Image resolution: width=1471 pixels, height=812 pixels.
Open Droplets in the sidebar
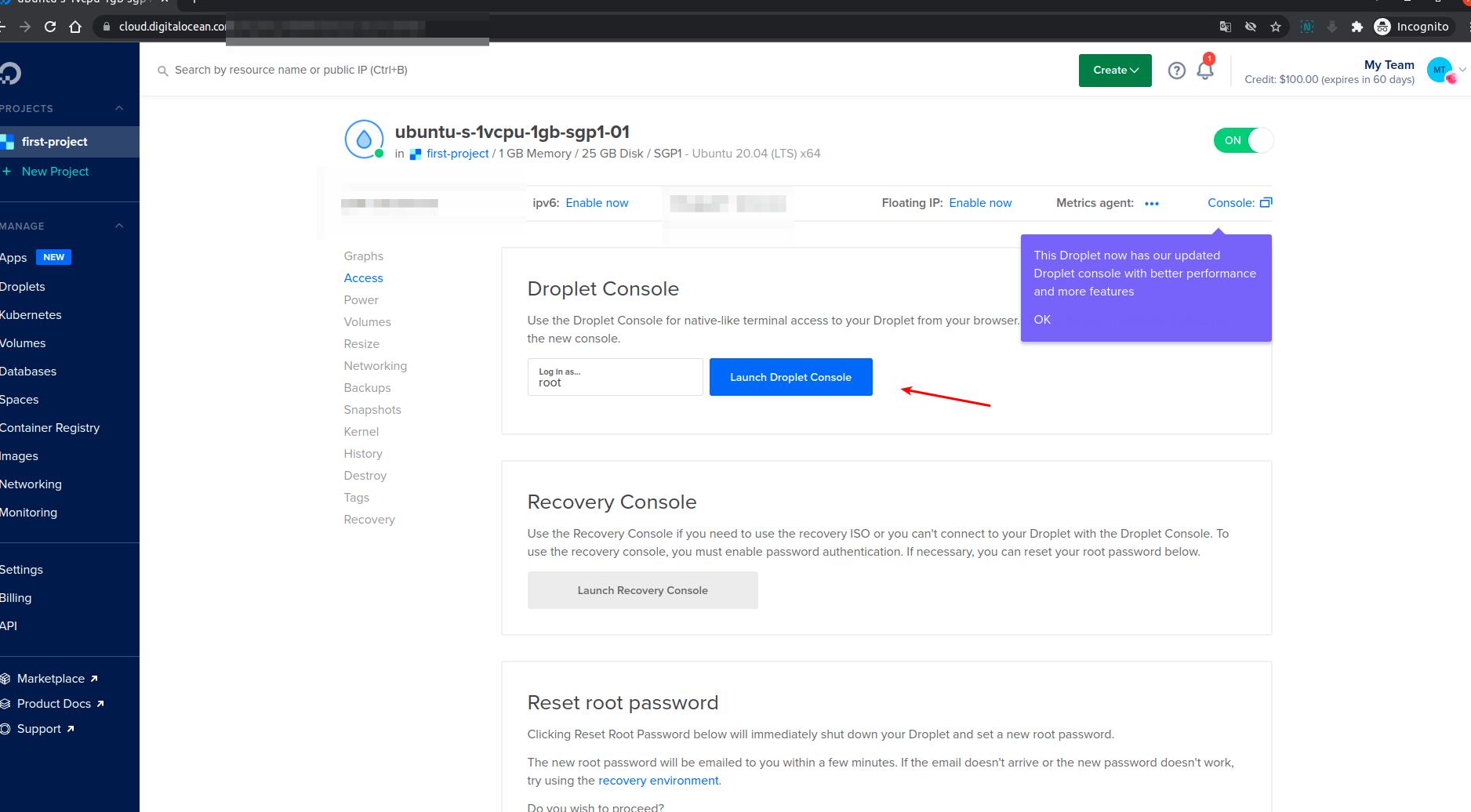click(23, 287)
